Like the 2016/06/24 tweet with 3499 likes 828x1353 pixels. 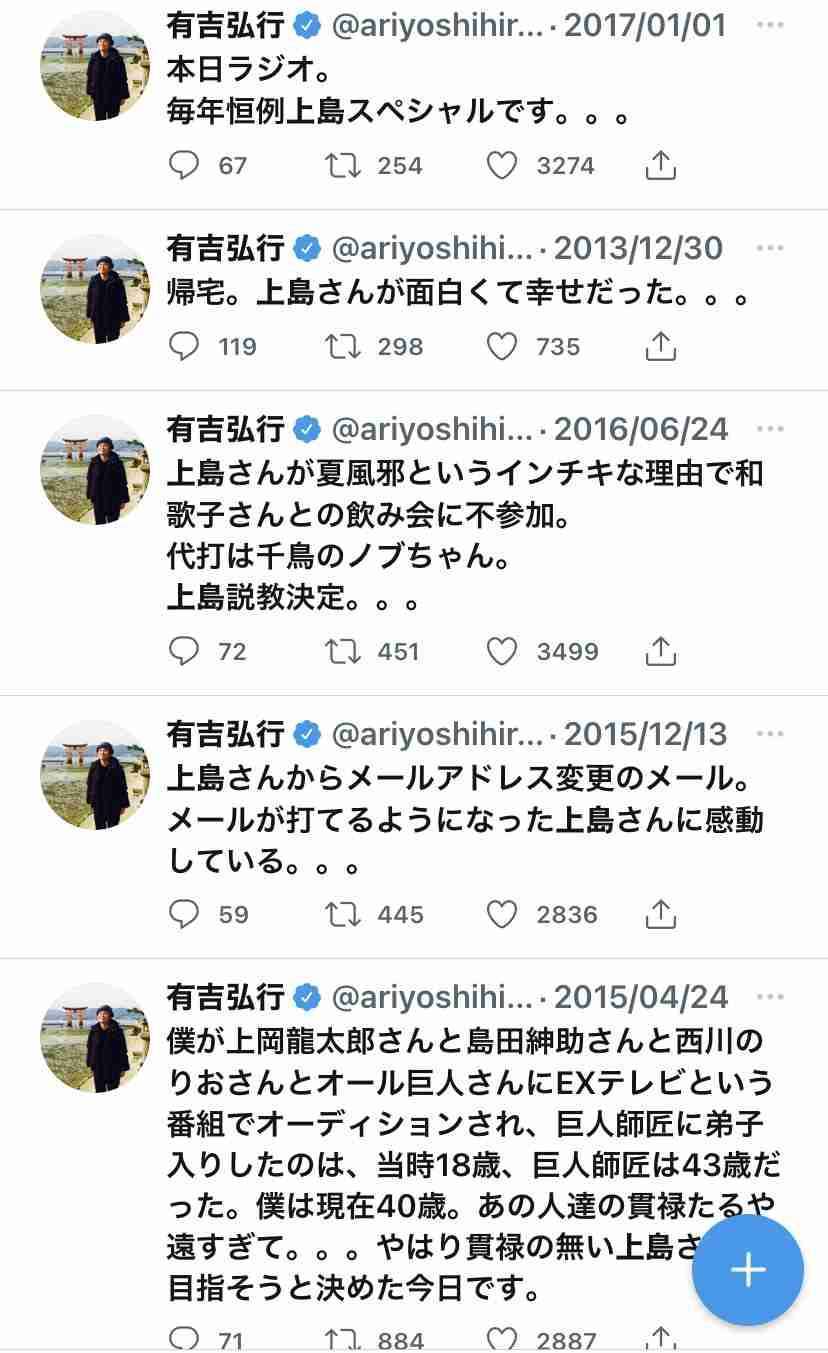[x=502, y=651]
